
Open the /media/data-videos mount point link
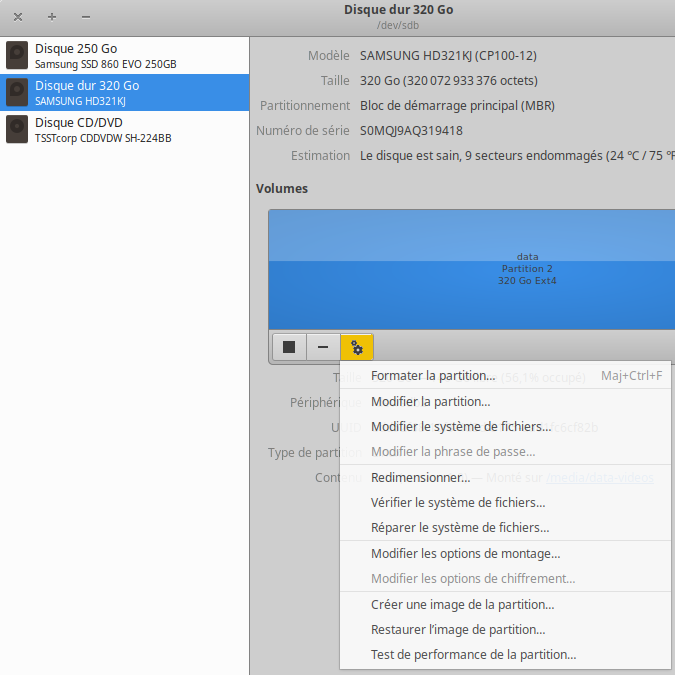coord(600,477)
